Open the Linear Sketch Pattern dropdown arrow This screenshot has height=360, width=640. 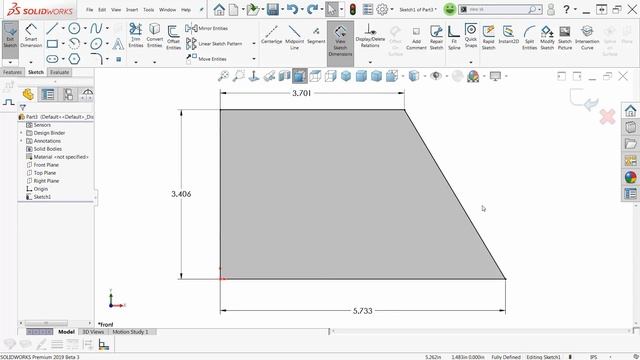point(254,43)
